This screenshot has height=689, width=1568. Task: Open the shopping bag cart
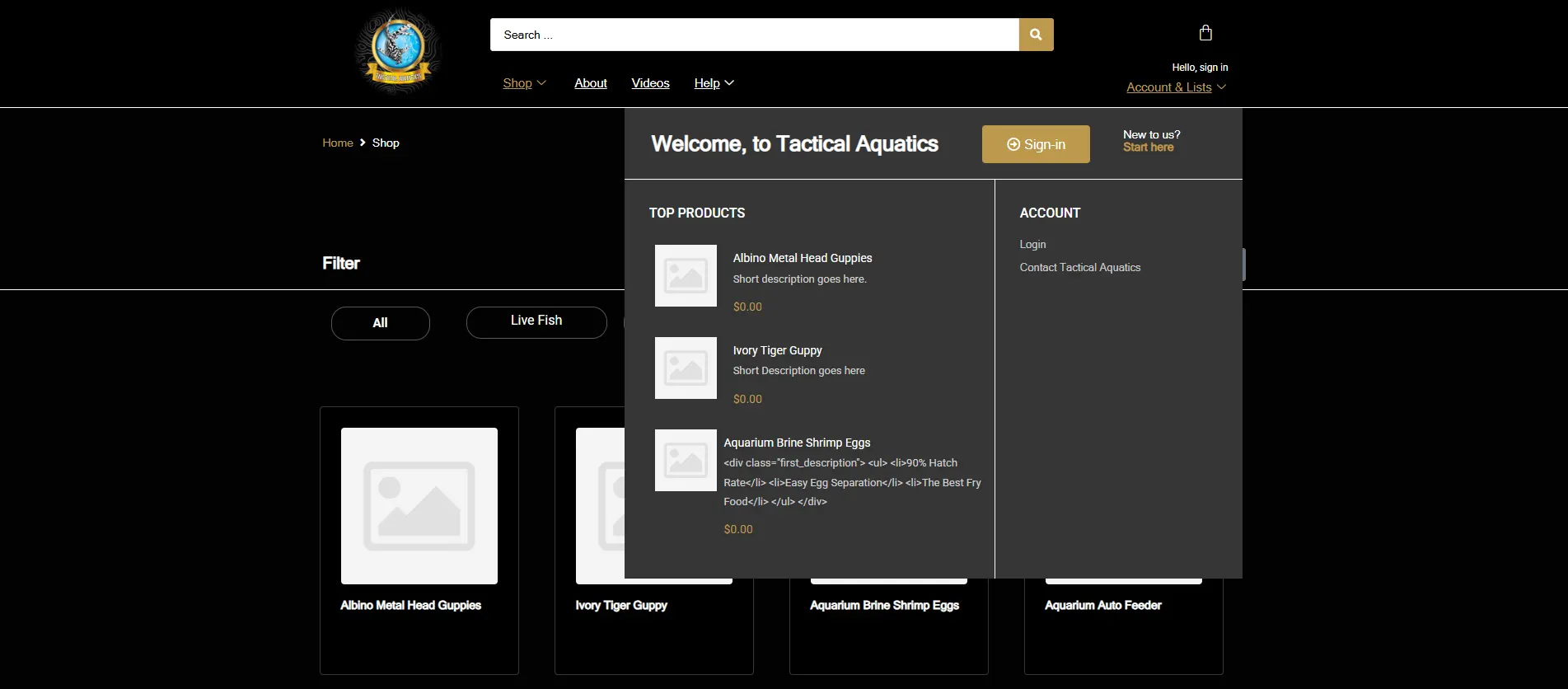tap(1205, 33)
